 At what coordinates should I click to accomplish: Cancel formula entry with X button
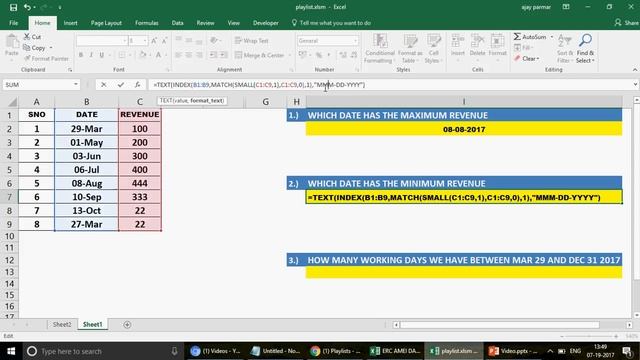click(104, 84)
